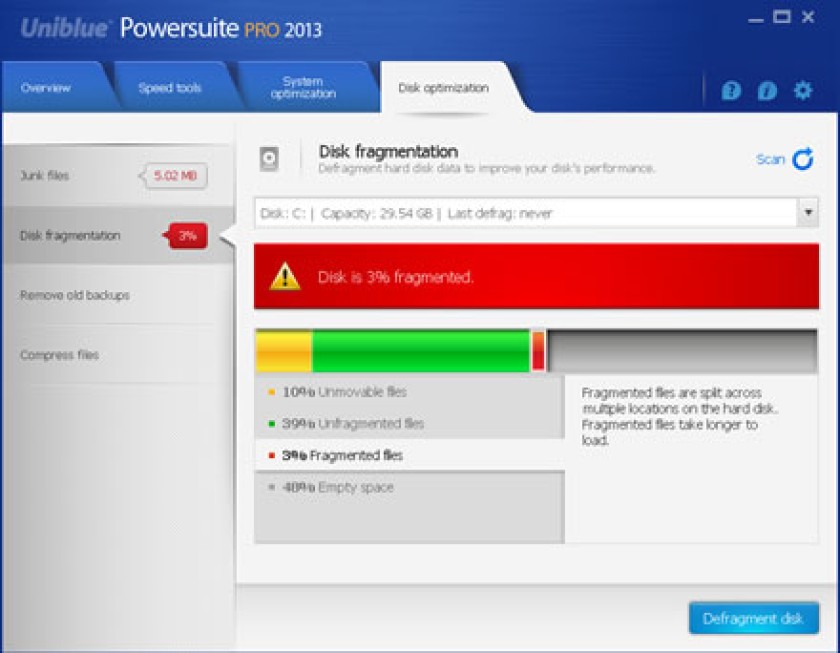
Task: Maximize the Powersuite window
Action: pos(782,17)
